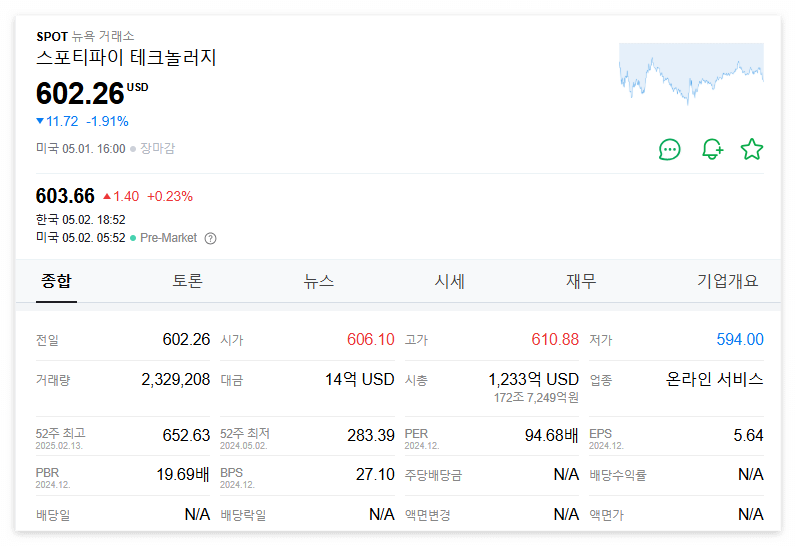This screenshot has width=796, height=546.
Task: Click the PER value 94.68배
Action: pos(551,435)
